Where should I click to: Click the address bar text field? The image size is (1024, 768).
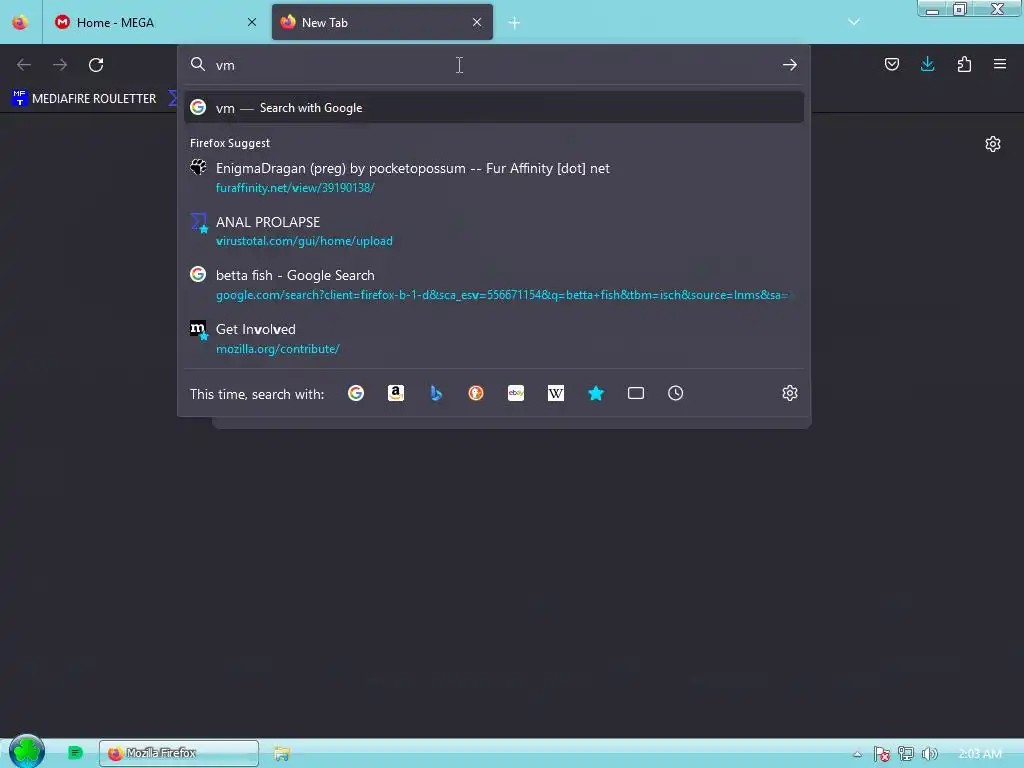coord(494,65)
